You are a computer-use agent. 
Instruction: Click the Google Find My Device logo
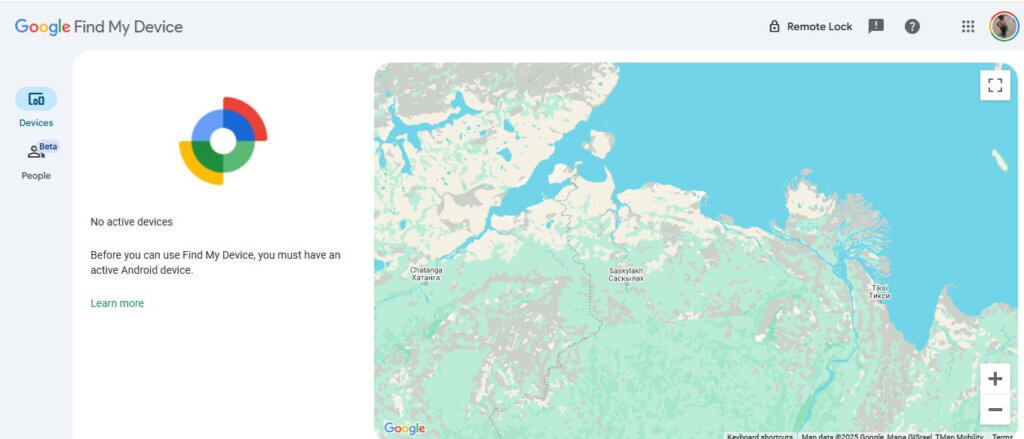(x=99, y=27)
